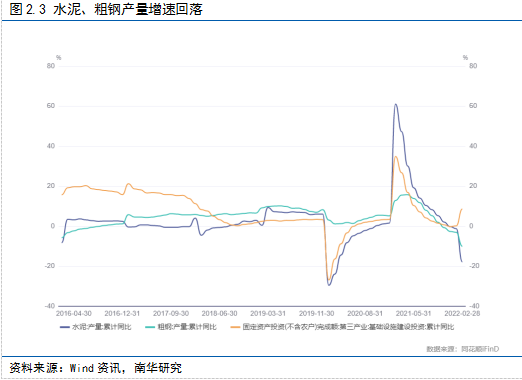
Task: Click the % unit label above left axis
Action: tap(59, 58)
